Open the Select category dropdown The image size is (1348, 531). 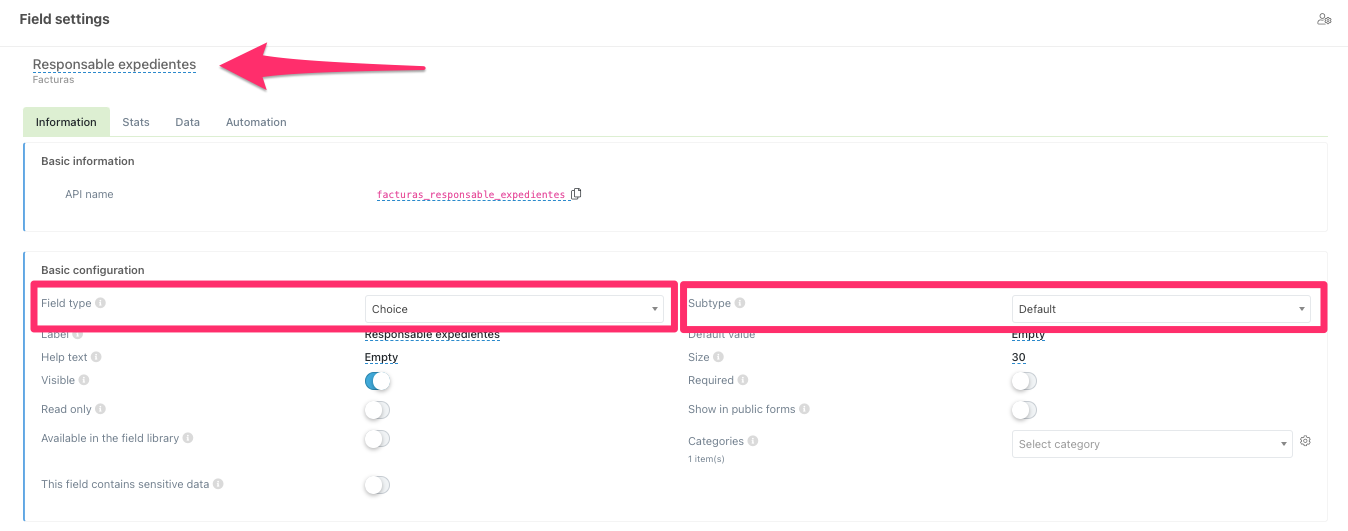pos(1152,444)
